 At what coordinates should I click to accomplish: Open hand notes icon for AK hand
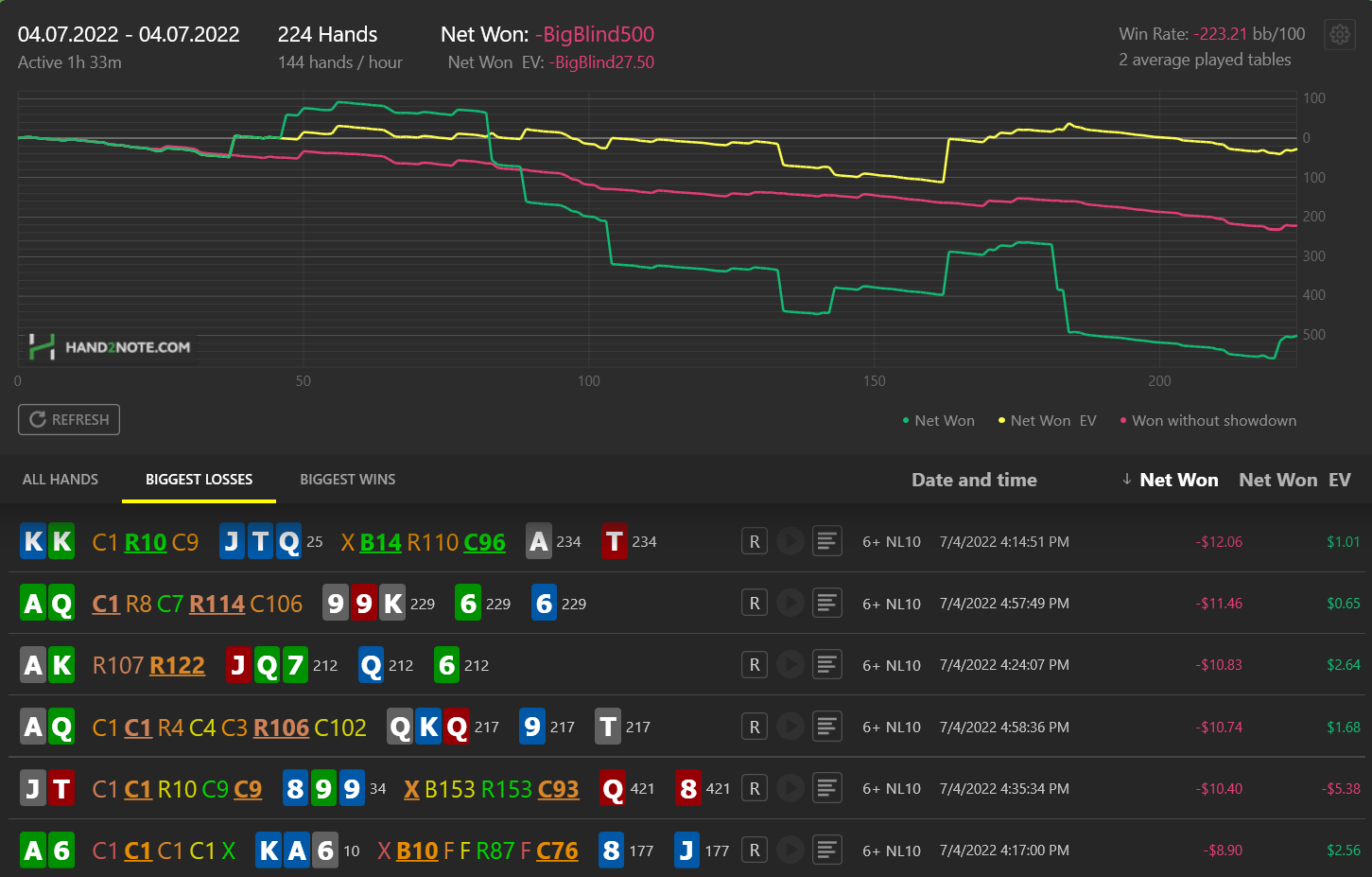click(827, 665)
